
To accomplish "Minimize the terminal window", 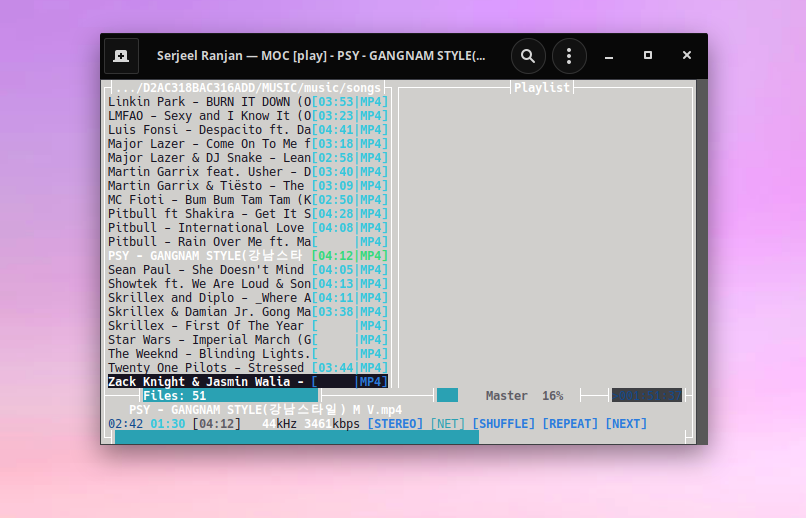I will pos(609,56).
